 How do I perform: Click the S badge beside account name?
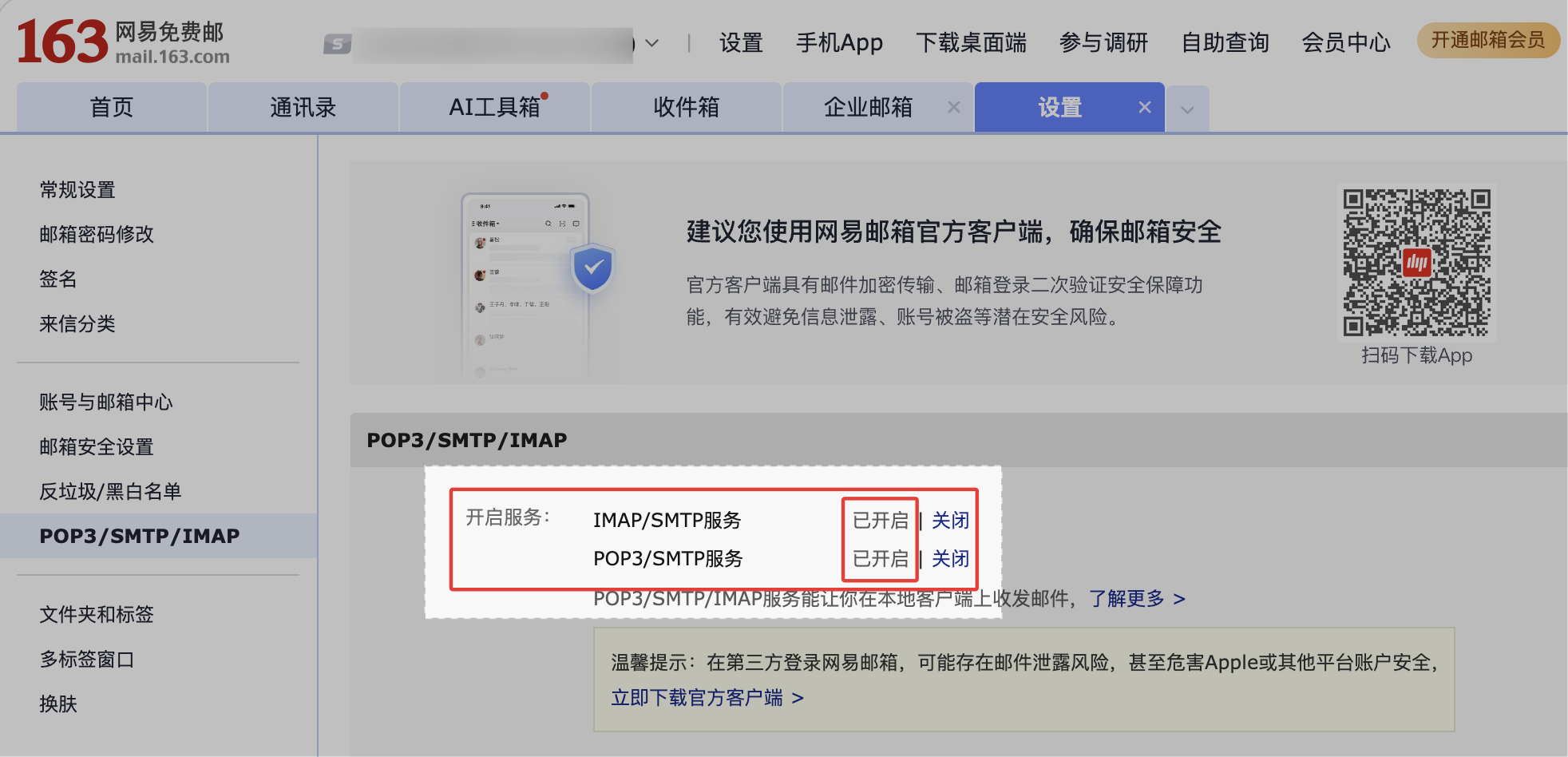pyautogui.click(x=337, y=45)
